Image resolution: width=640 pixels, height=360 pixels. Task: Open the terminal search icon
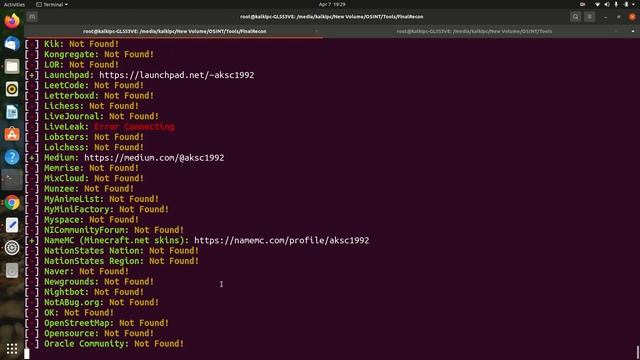[576, 17]
